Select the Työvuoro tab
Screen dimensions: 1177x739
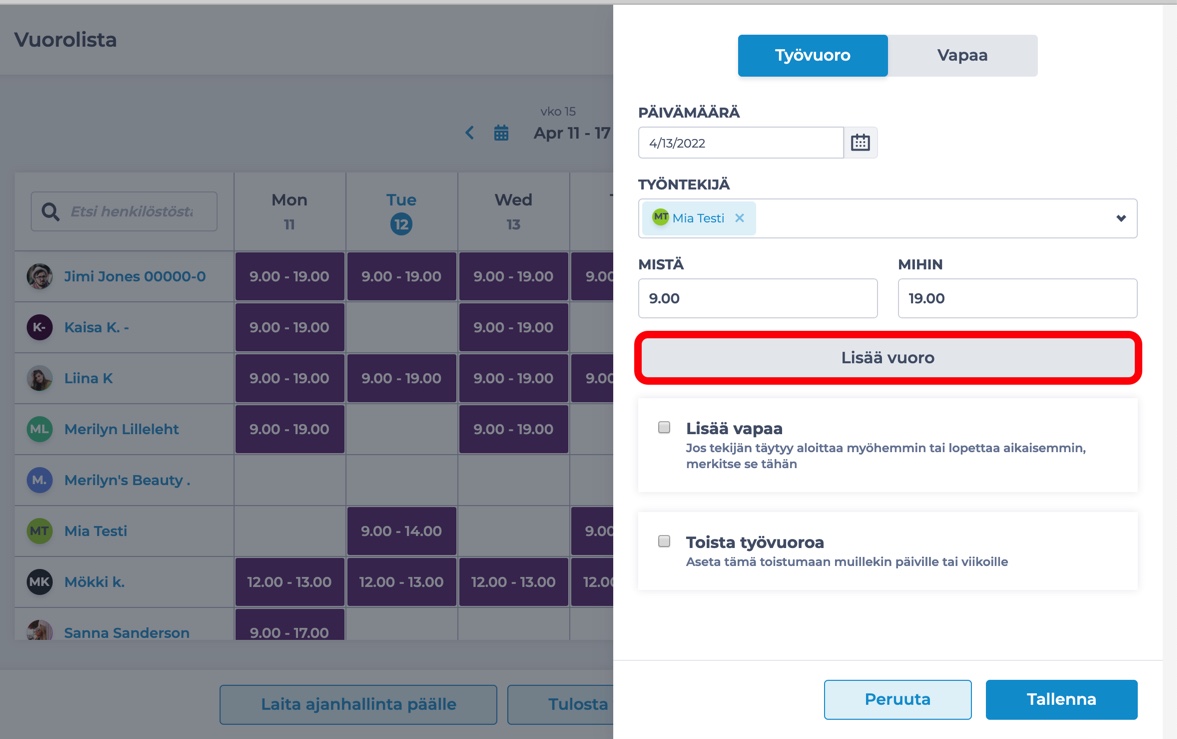point(812,55)
